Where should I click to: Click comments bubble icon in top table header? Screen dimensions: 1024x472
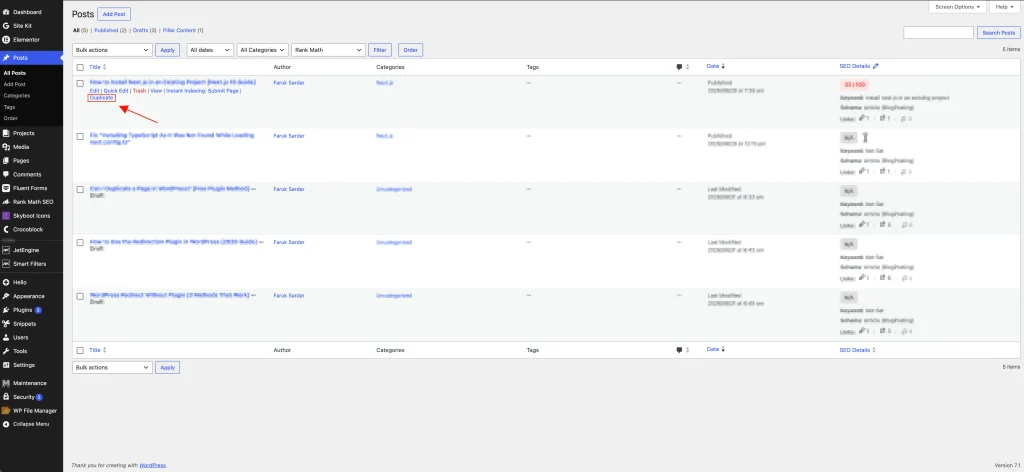[679, 67]
